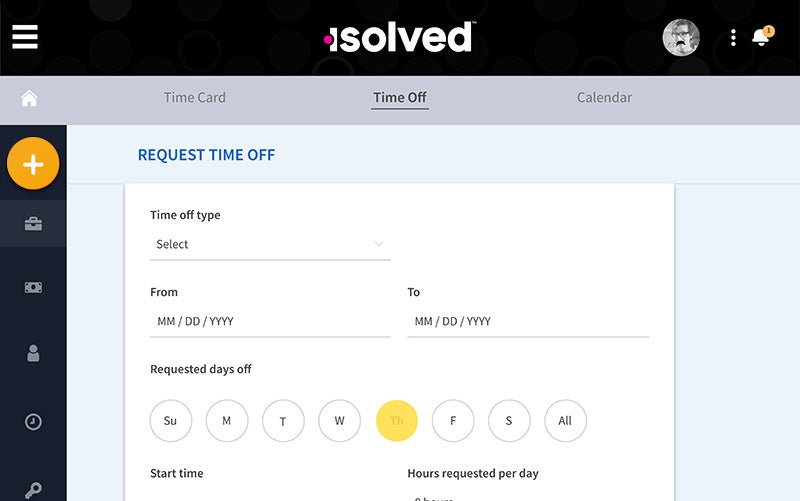Toggle Friday as requested day off

pyautogui.click(x=453, y=421)
